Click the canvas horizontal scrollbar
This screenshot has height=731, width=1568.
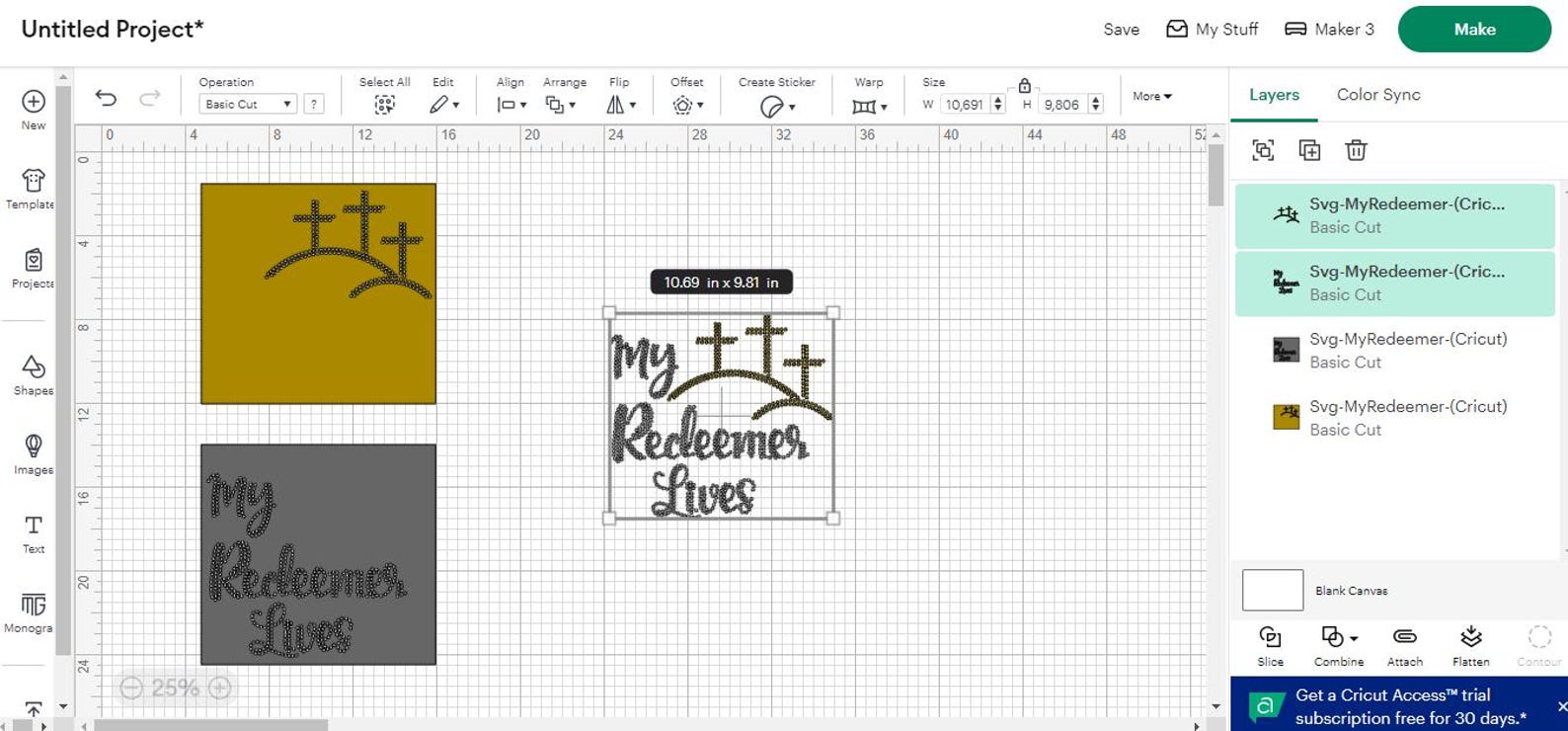210,725
